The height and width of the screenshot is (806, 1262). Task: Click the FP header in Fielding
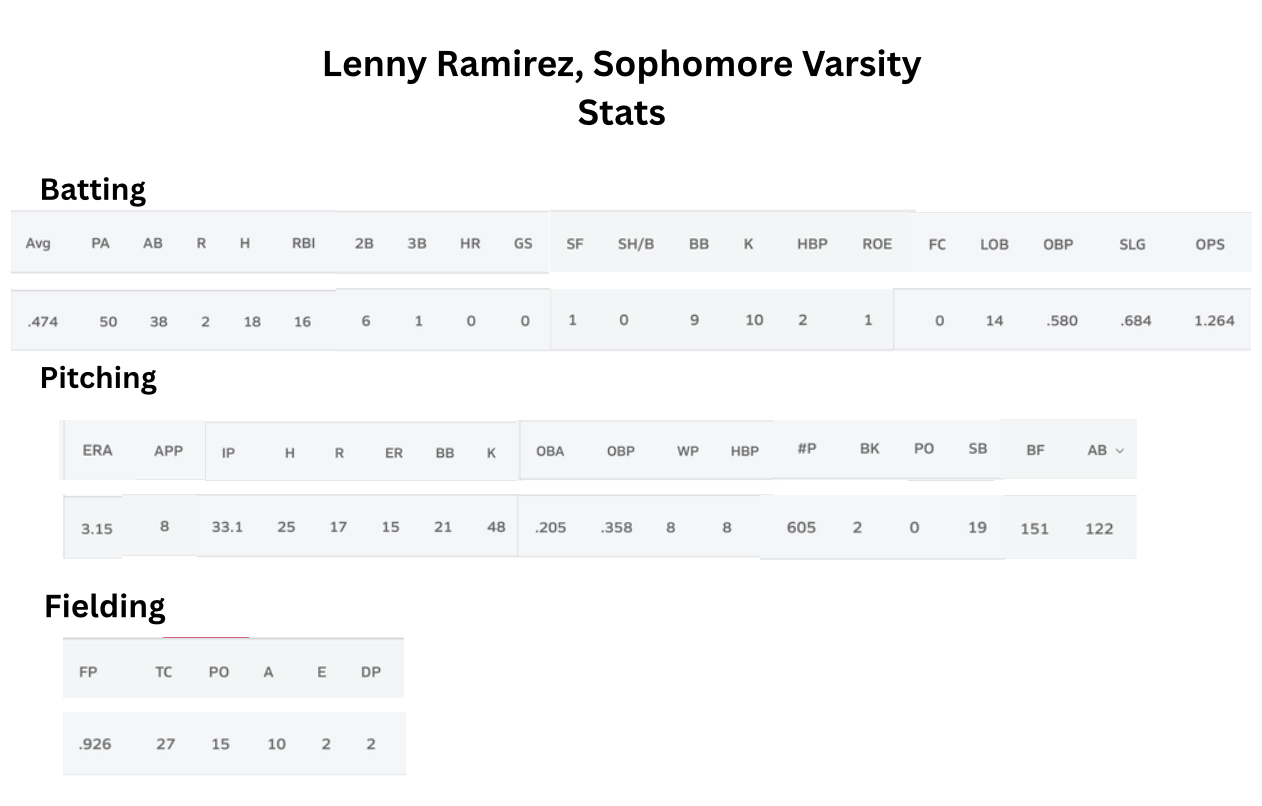(x=88, y=672)
